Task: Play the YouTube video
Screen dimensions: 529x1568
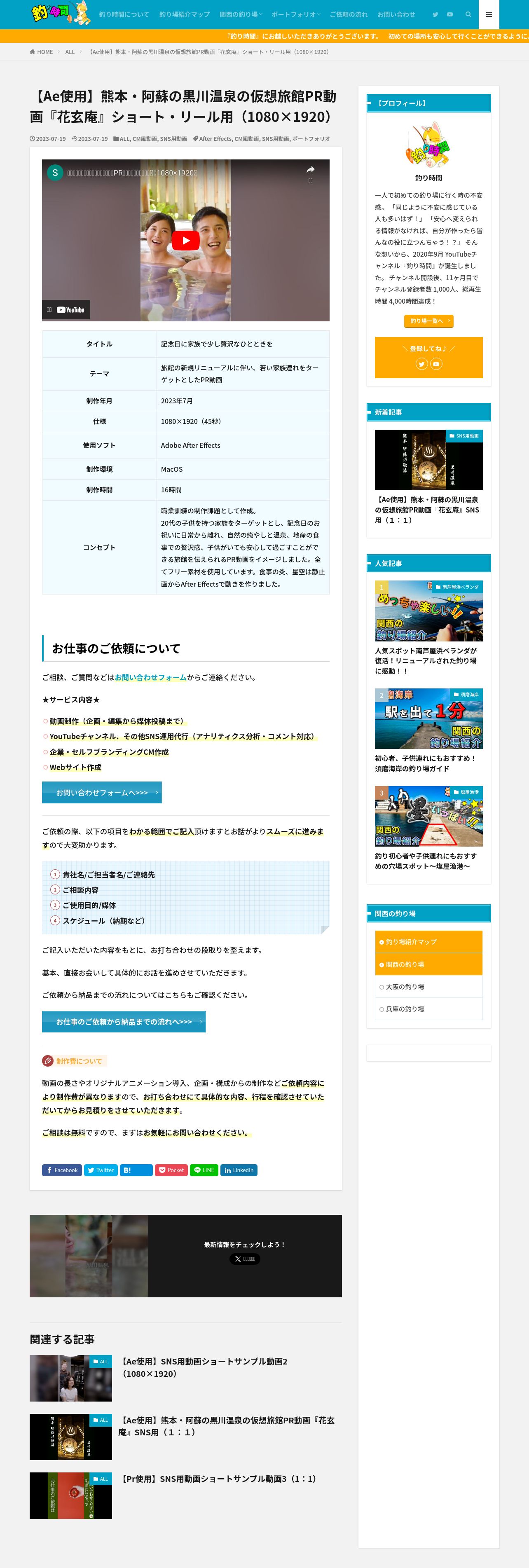Action: tap(186, 241)
